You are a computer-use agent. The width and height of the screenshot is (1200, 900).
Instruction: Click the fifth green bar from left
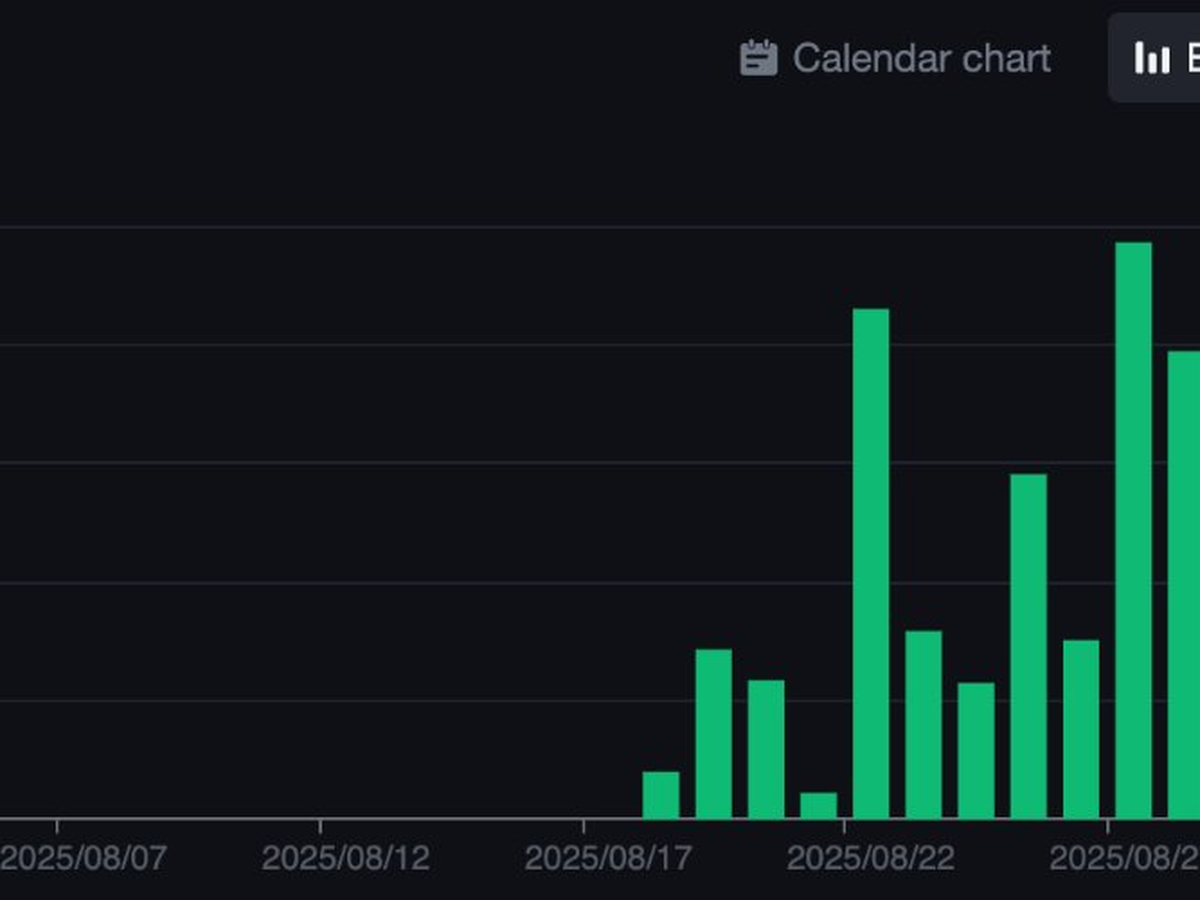tap(871, 563)
